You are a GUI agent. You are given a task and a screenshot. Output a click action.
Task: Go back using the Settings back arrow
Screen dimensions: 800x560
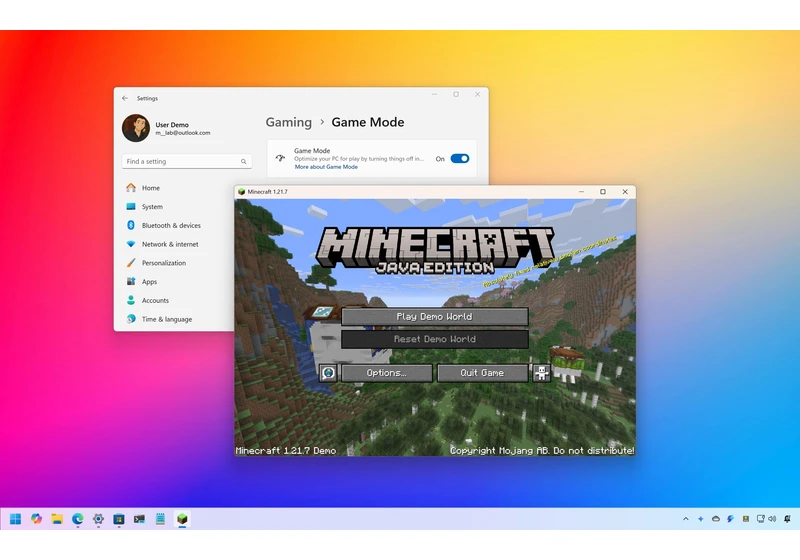(125, 98)
